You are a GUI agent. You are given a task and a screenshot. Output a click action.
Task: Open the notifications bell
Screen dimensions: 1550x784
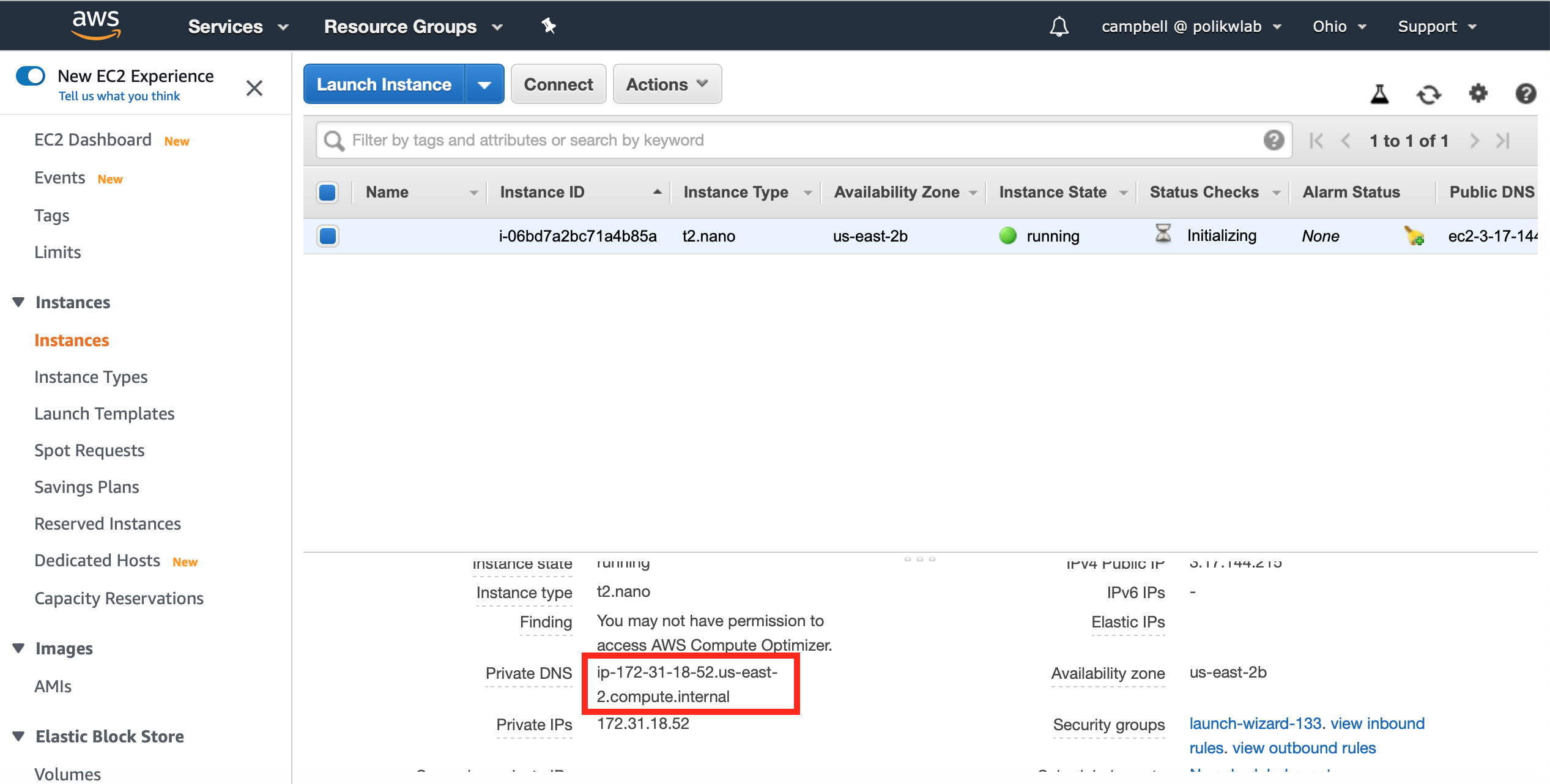click(x=1059, y=26)
